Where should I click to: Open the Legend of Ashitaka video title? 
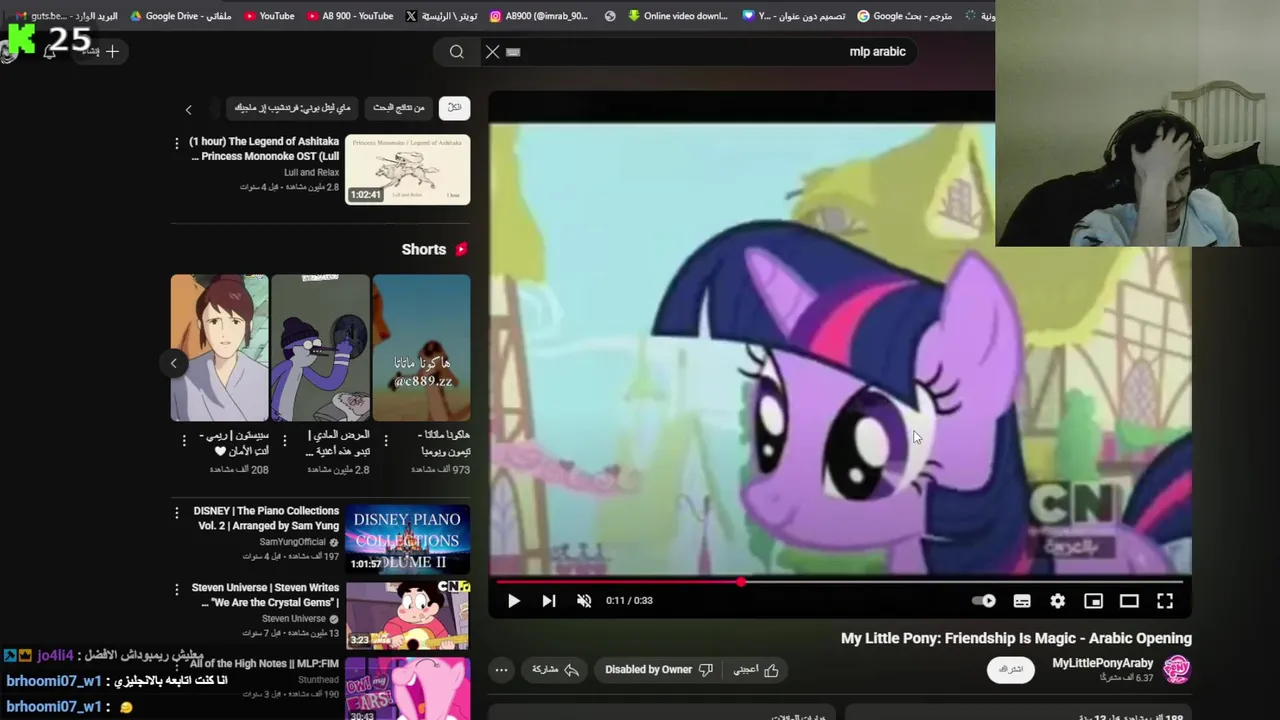[x=264, y=149]
